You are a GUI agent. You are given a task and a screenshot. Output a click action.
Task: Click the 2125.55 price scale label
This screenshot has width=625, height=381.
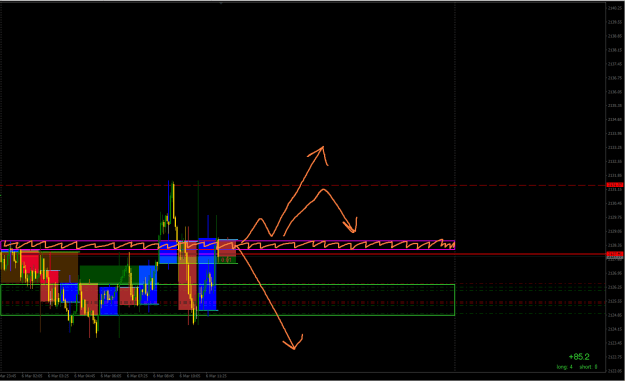pos(615,301)
